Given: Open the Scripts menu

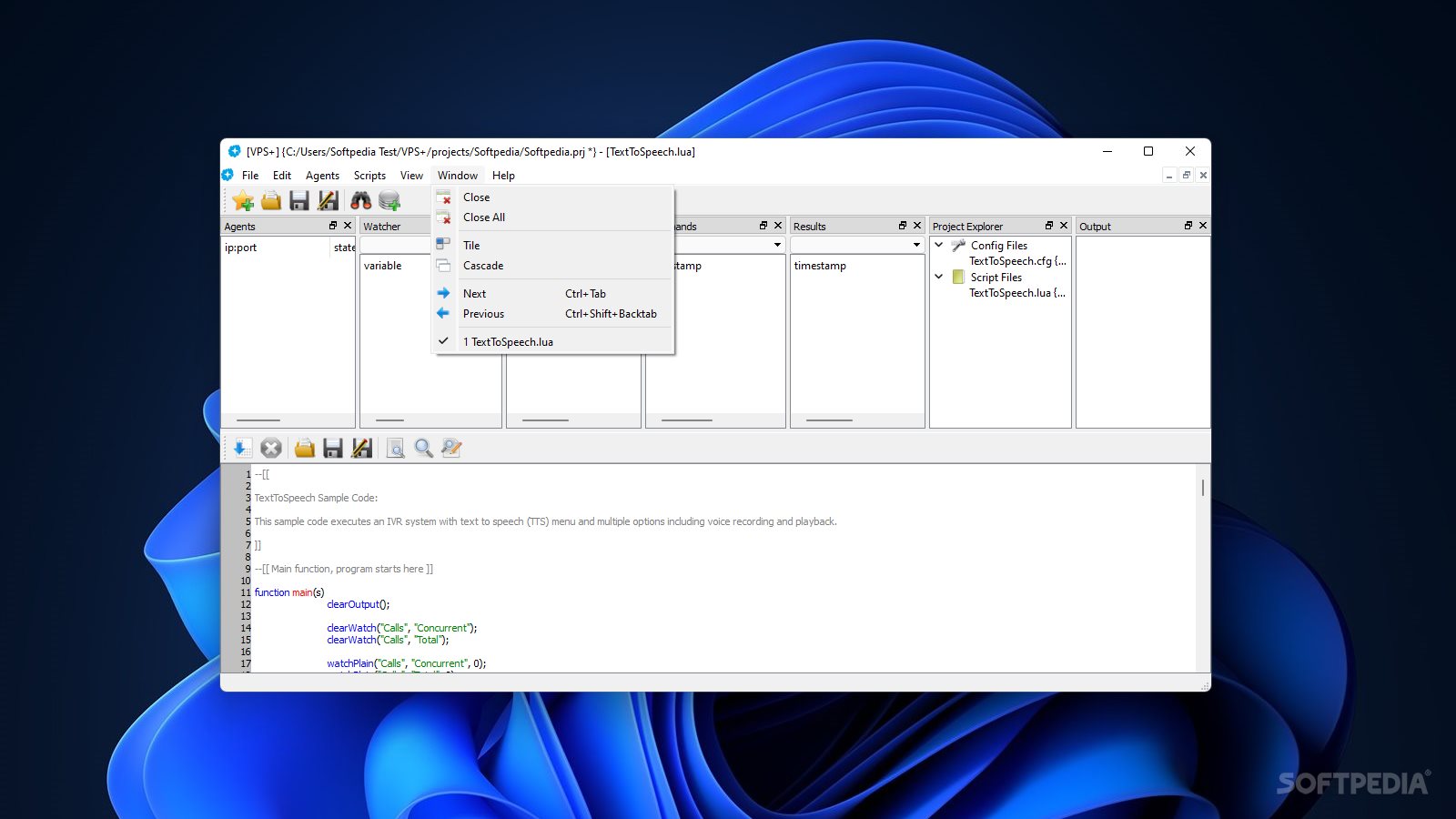Looking at the screenshot, I should tap(369, 176).
